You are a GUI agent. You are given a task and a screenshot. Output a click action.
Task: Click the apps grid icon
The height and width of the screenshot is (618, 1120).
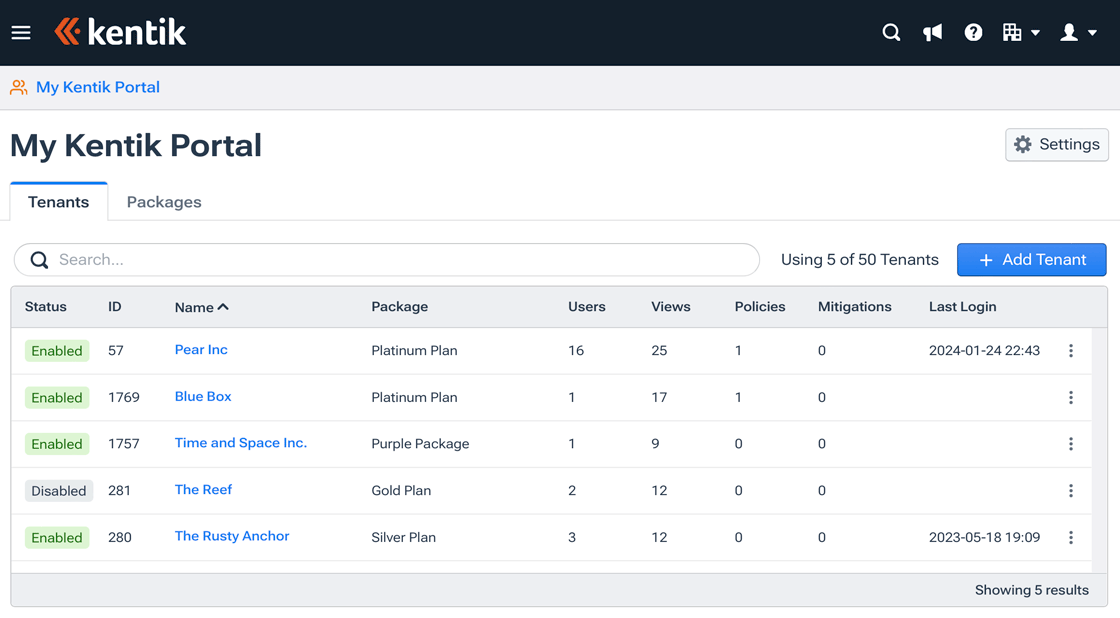click(x=1014, y=31)
